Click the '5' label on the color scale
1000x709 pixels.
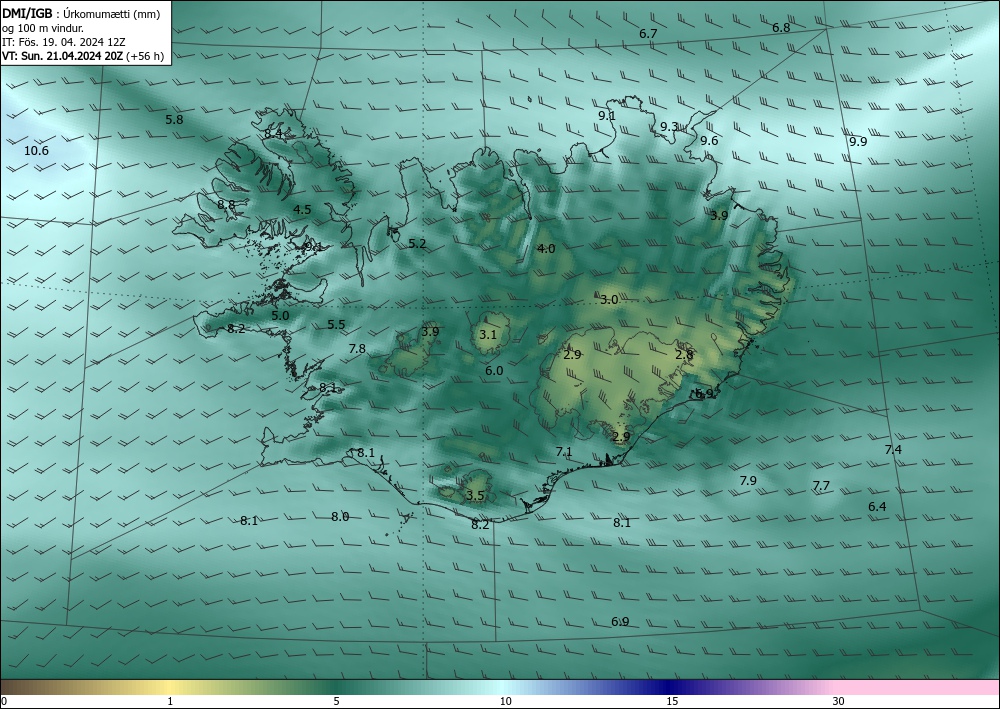pyautogui.click(x=336, y=701)
